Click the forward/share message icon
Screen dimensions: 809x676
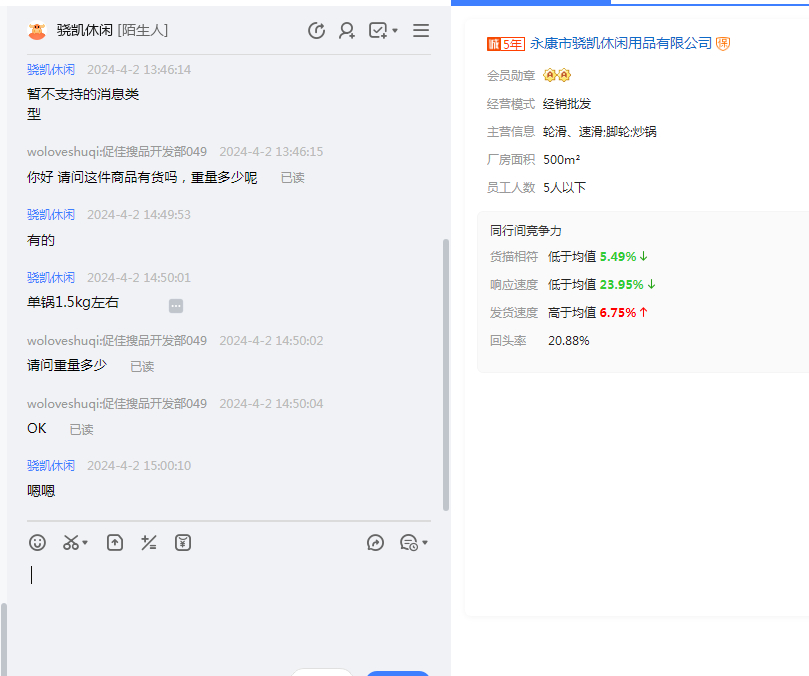376,543
